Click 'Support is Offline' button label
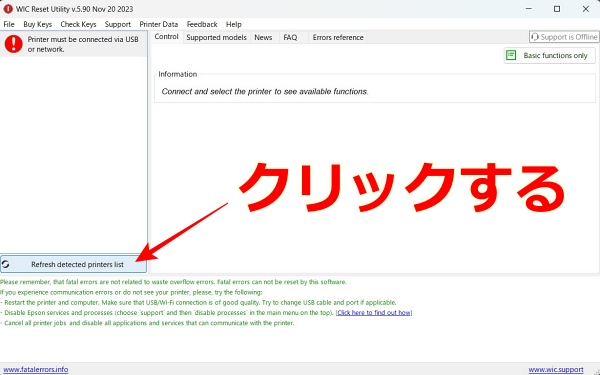This screenshot has width=600, height=375. 569,37
